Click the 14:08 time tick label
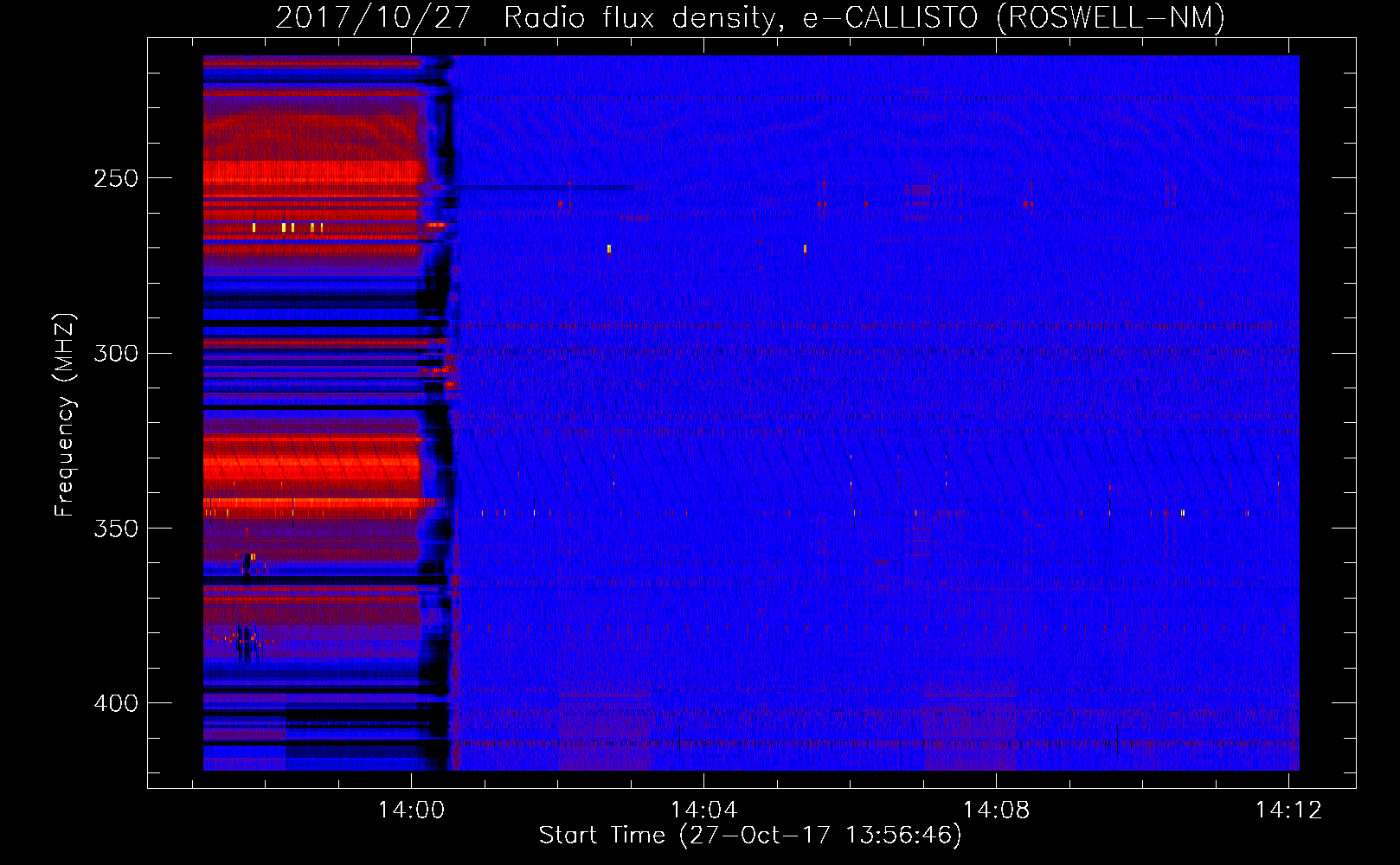The width and height of the screenshot is (1400, 865). [997, 810]
